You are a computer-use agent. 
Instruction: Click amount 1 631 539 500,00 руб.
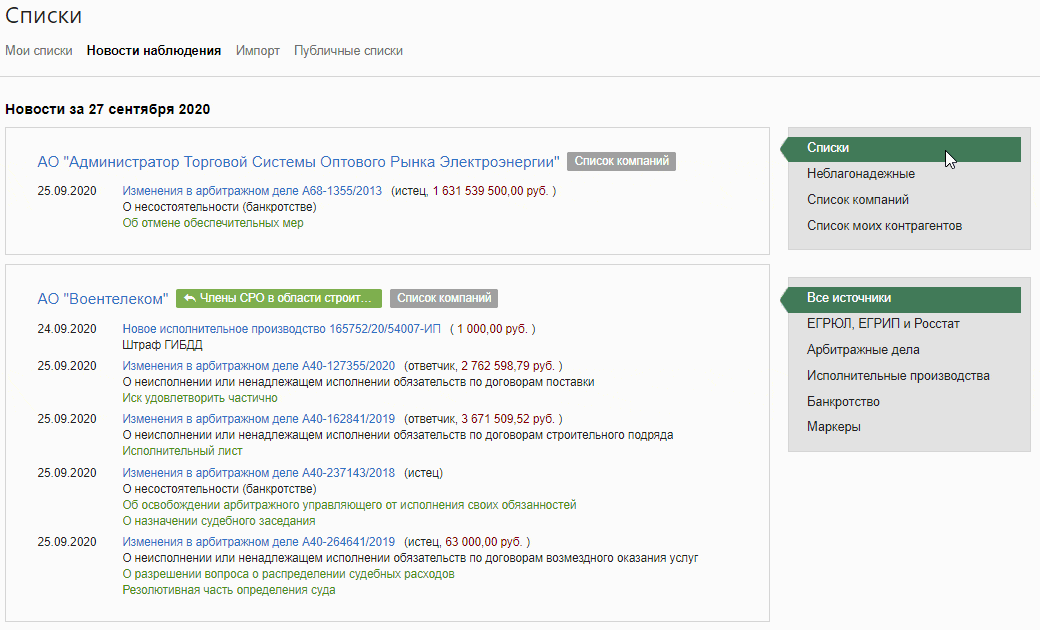491,191
